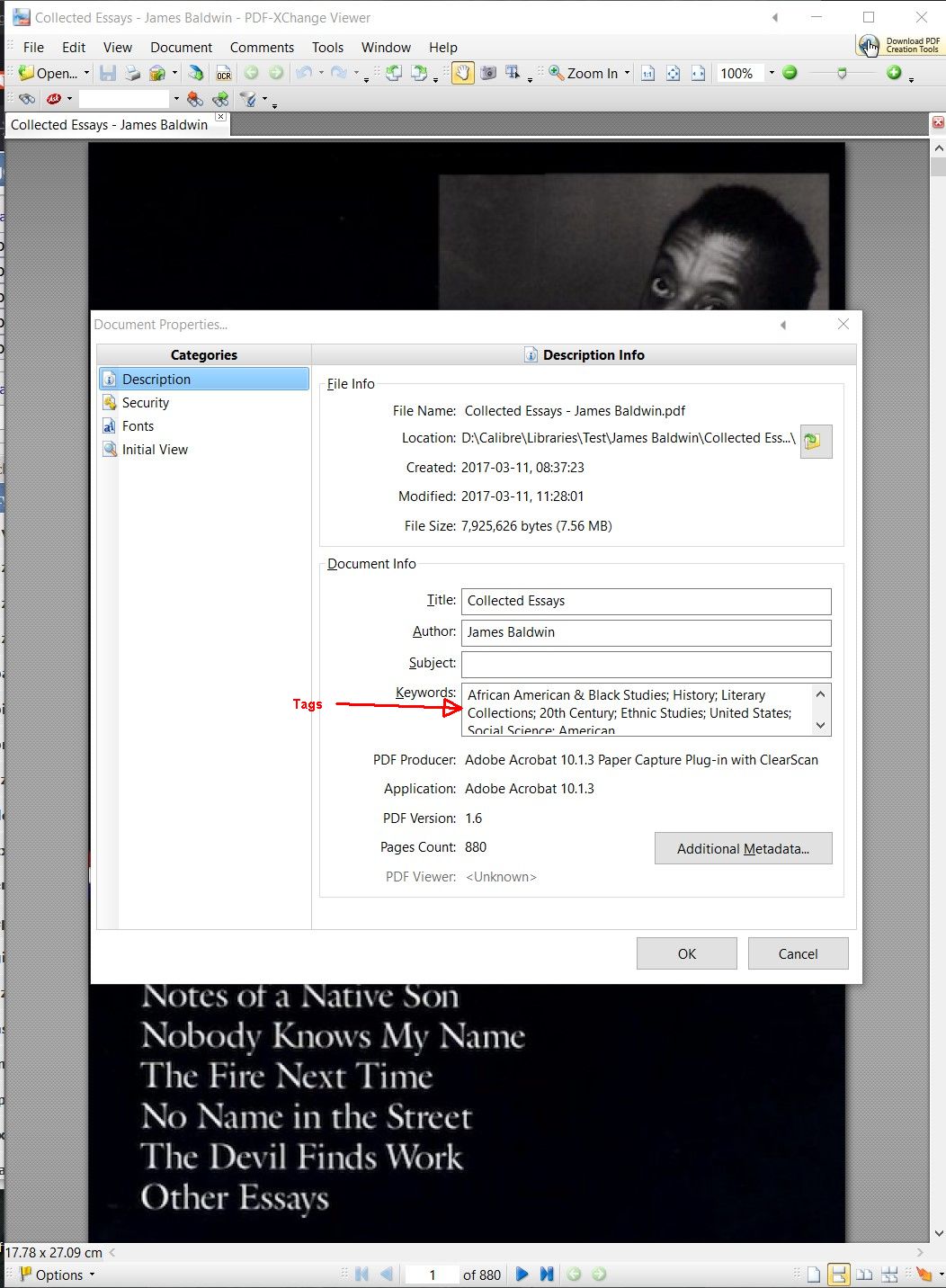Screen dimensions: 946x1288
Task: Open the Options dropdown in status bar
Action: tap(57, 1275)
